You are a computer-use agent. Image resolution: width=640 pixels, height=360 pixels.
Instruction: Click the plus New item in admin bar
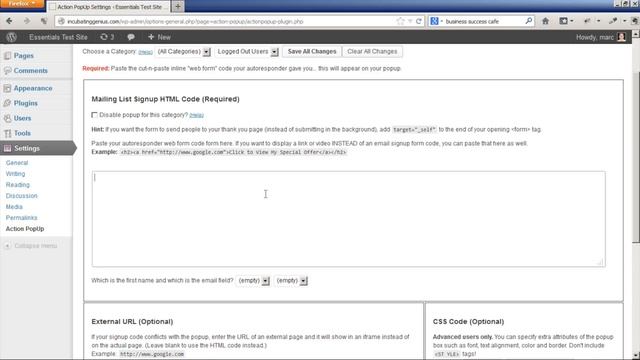click(x=159, y=37)
